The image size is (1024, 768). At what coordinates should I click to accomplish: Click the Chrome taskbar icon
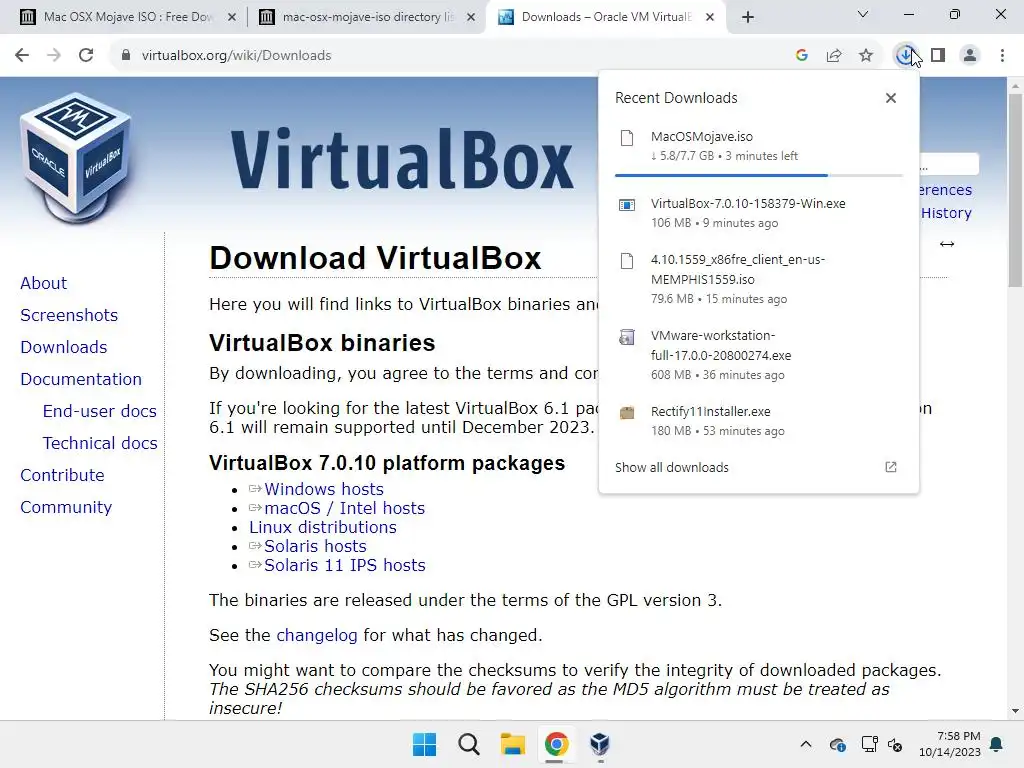556,744
